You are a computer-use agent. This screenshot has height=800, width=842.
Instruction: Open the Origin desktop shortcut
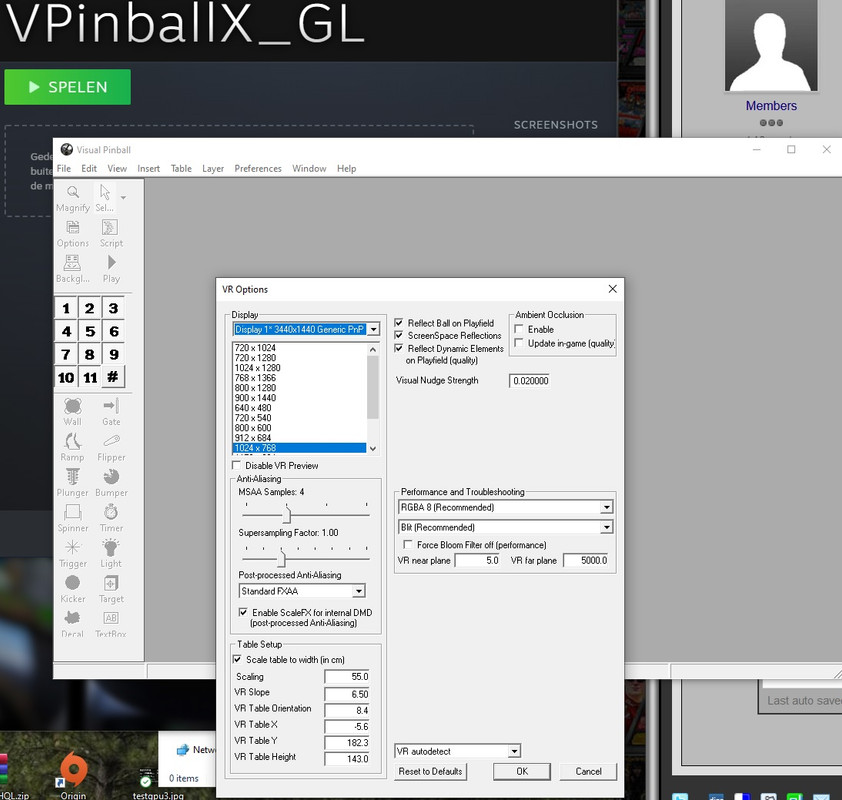click(x=74, y=773)
